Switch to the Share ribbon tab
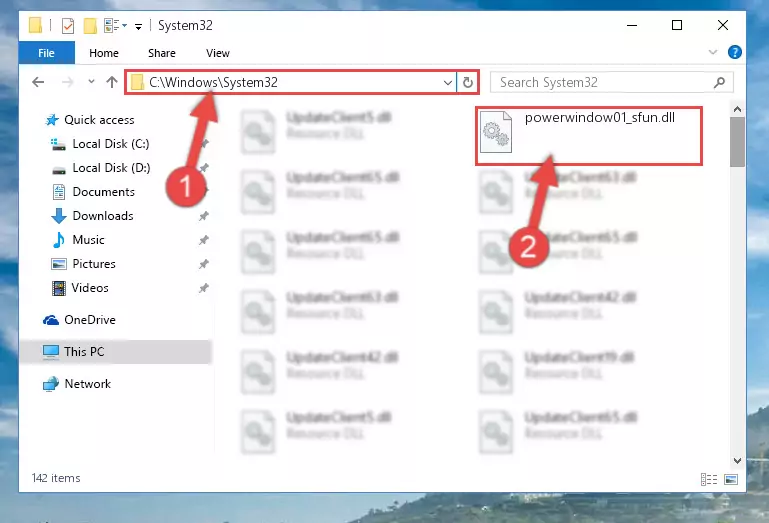 coord(162,53)
